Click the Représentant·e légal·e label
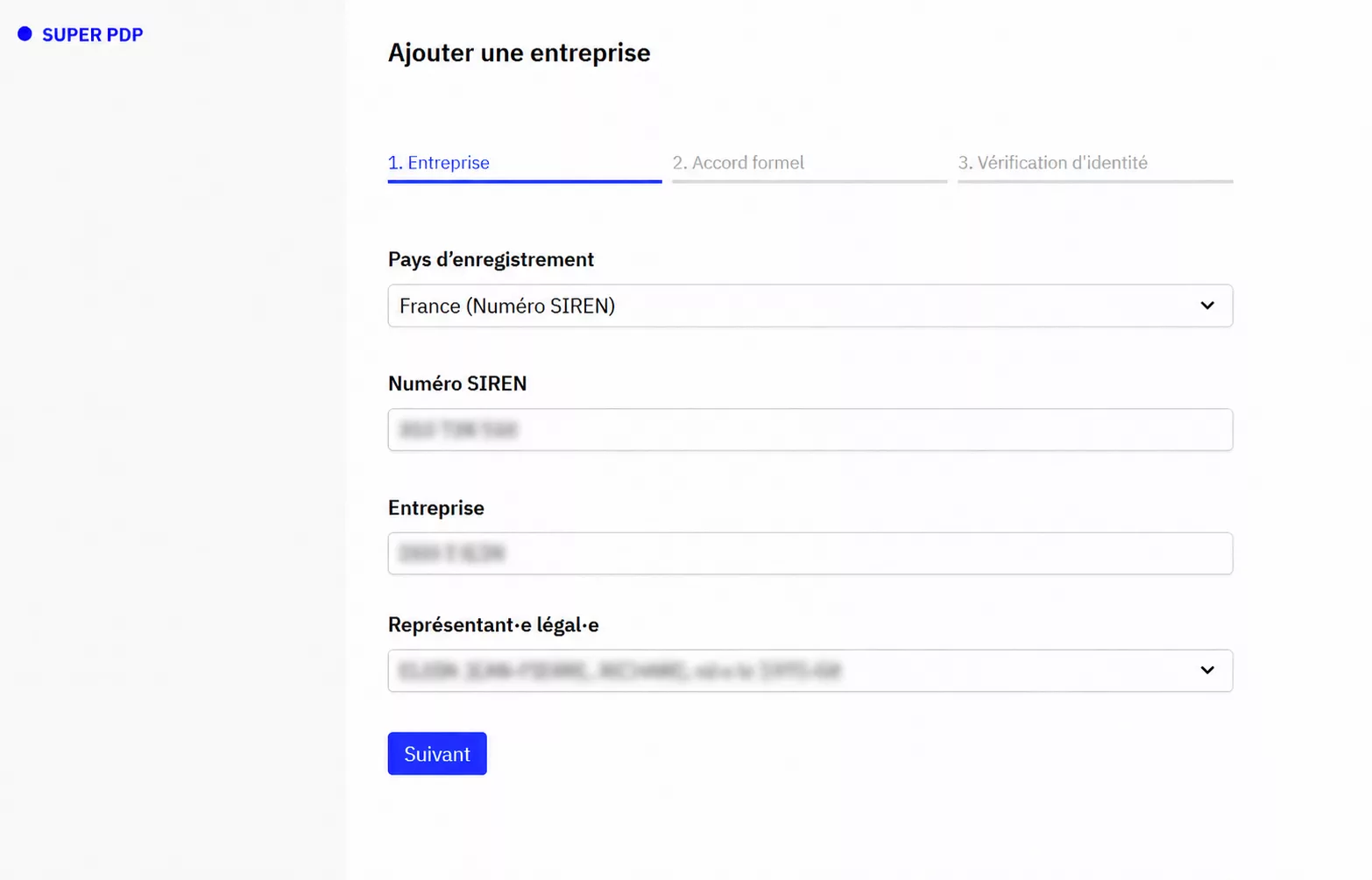 tap(492, 624)
